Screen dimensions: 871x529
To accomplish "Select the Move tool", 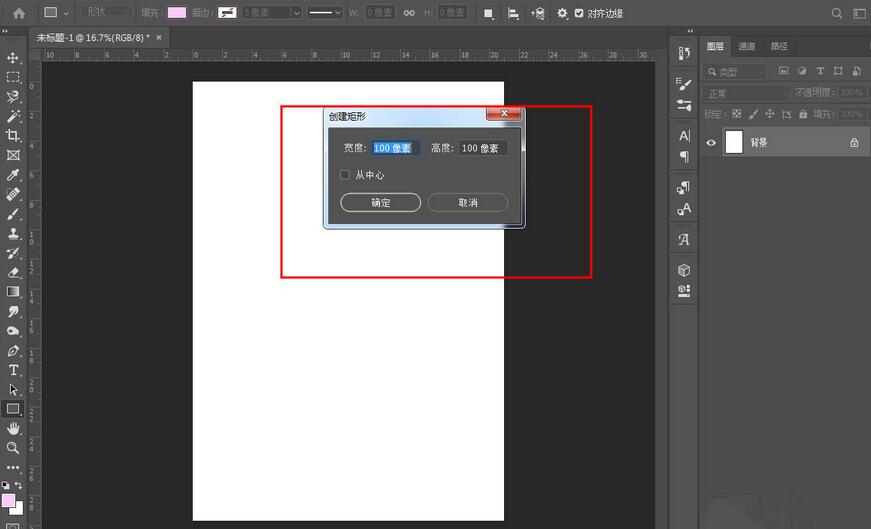I will pyautogui.click(x=13, y=58).
